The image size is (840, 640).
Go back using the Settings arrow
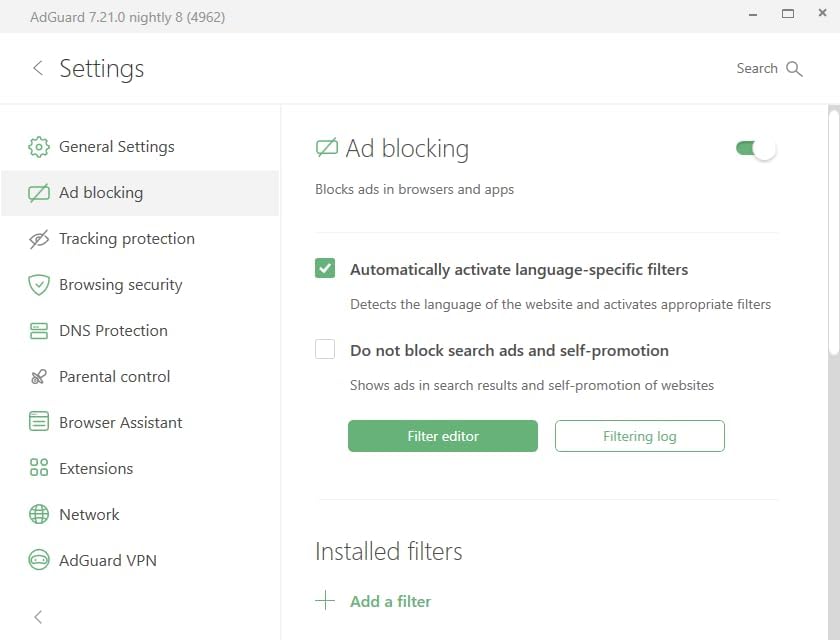pos(38,68)
